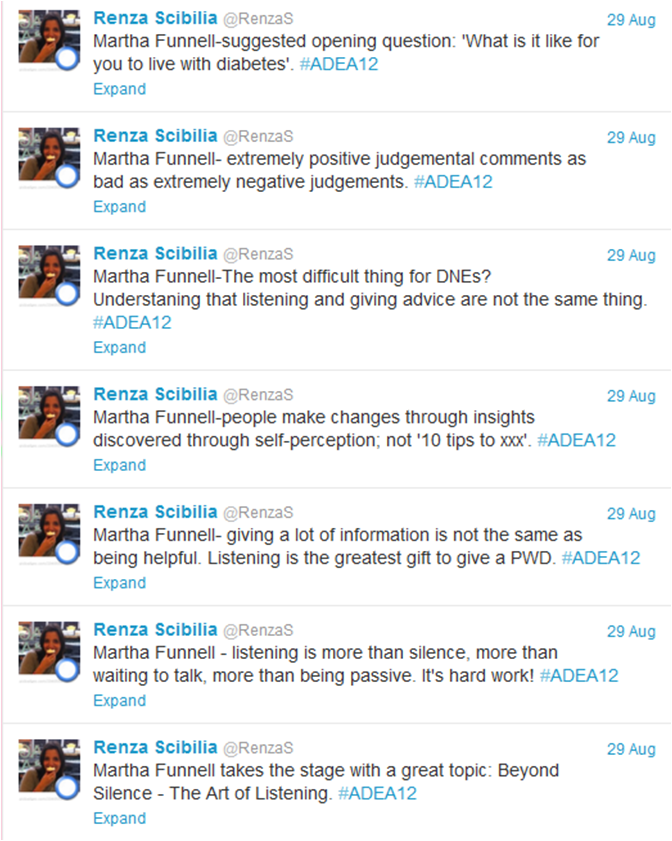Click #ADEA12 hashtag after 'not the same thing'

pyautogui.click(x=132, y=323)
